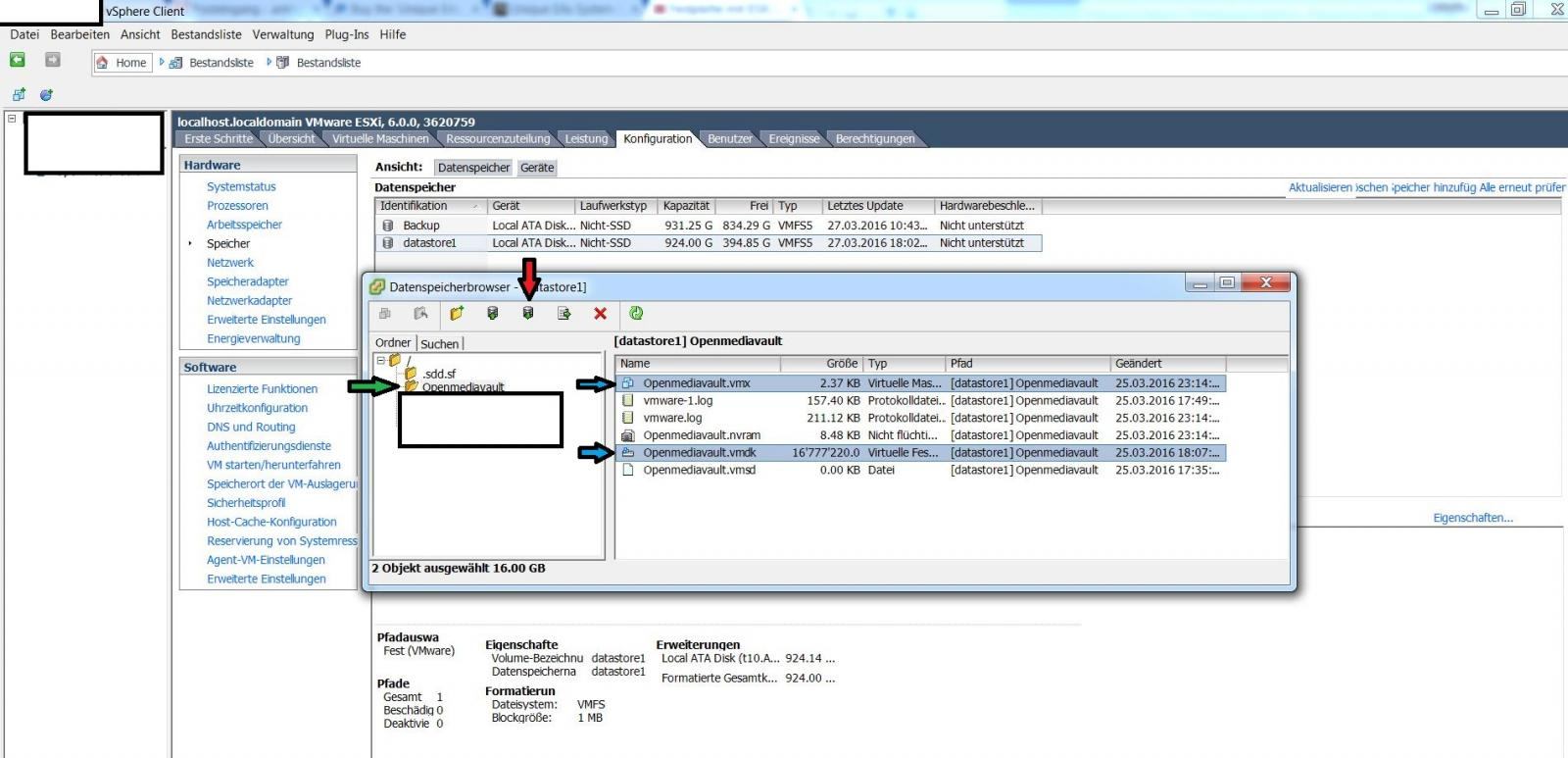Switch to the Virtuelle Maschinen tab
Screen dimensions: 1568x758
[x=380, y=139]
